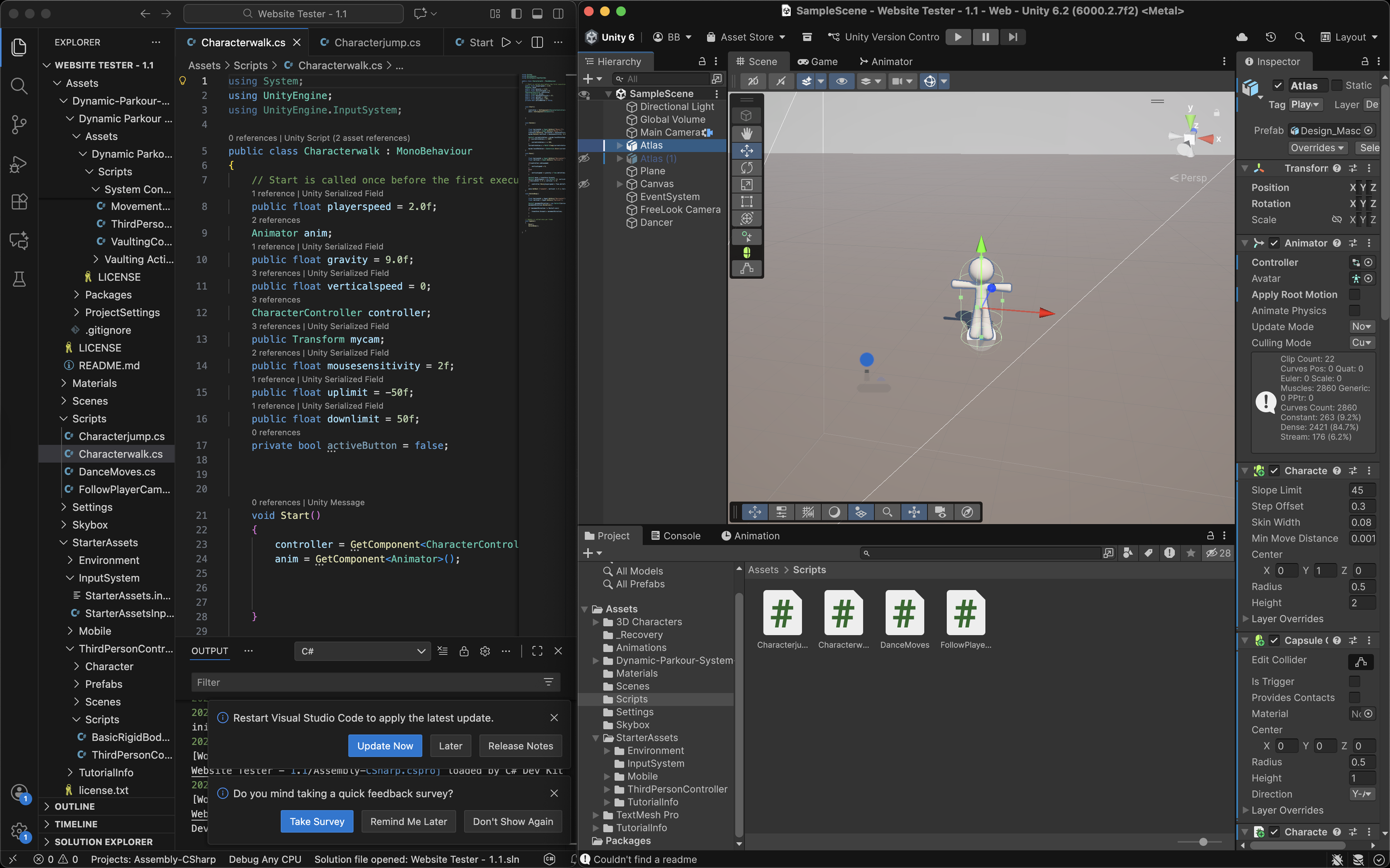Toggle Capsule Collider enabled checkbox
Viewport: 1390px width, 868px height.
[1274, 640]
